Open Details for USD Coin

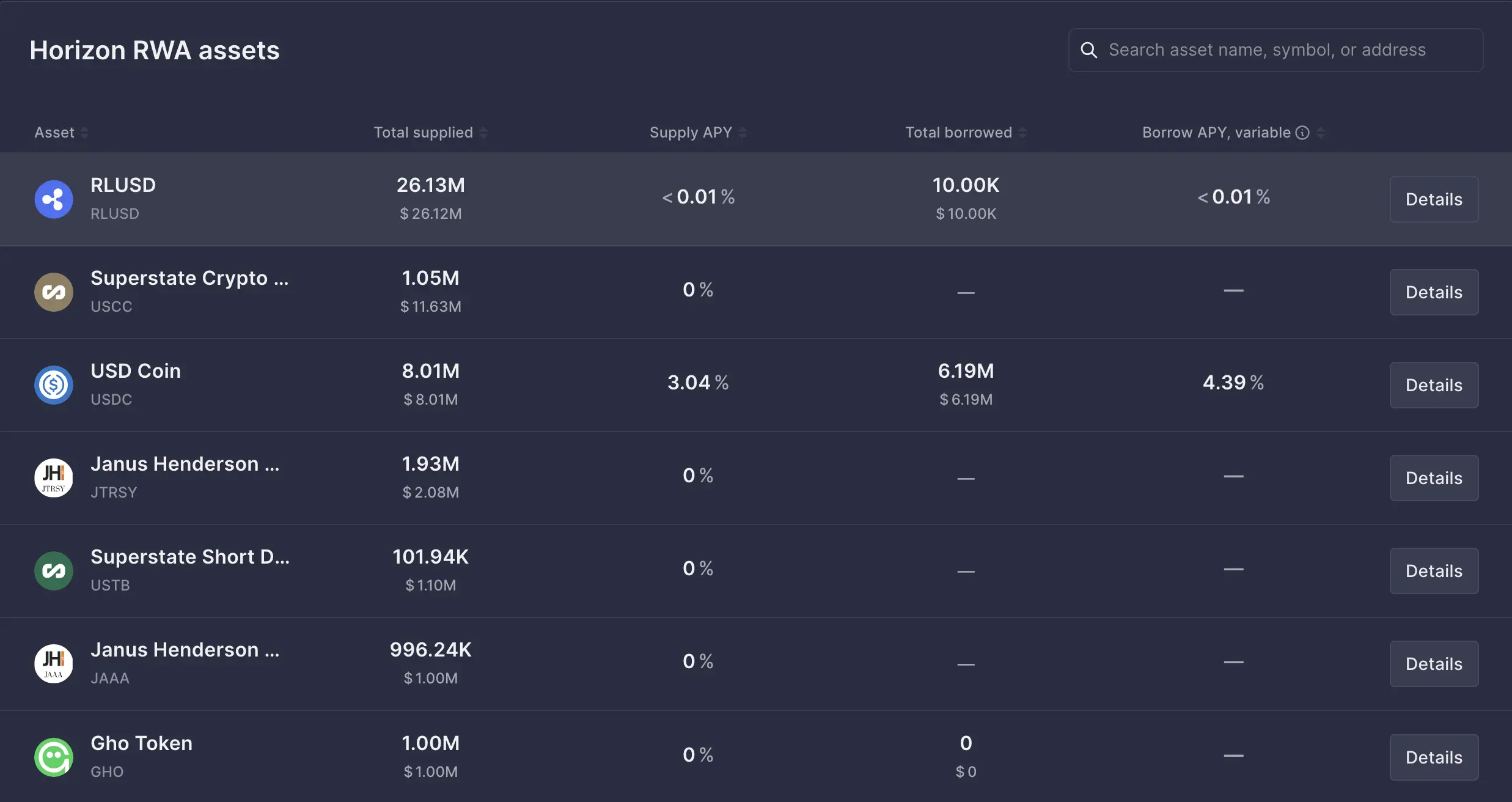coord(1434,385)
